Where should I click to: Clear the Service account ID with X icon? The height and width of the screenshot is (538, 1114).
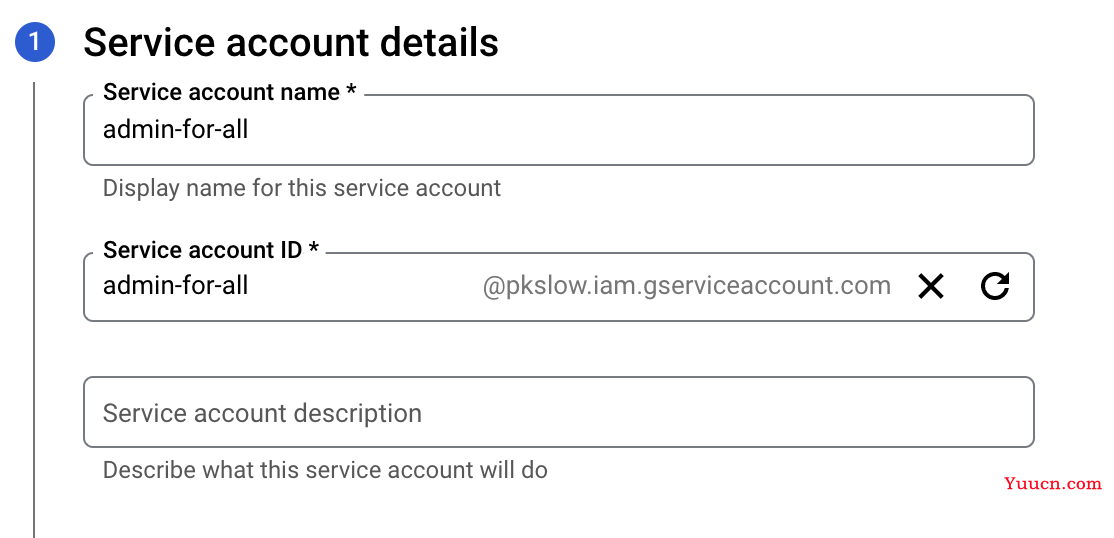(x=931, y=286)
